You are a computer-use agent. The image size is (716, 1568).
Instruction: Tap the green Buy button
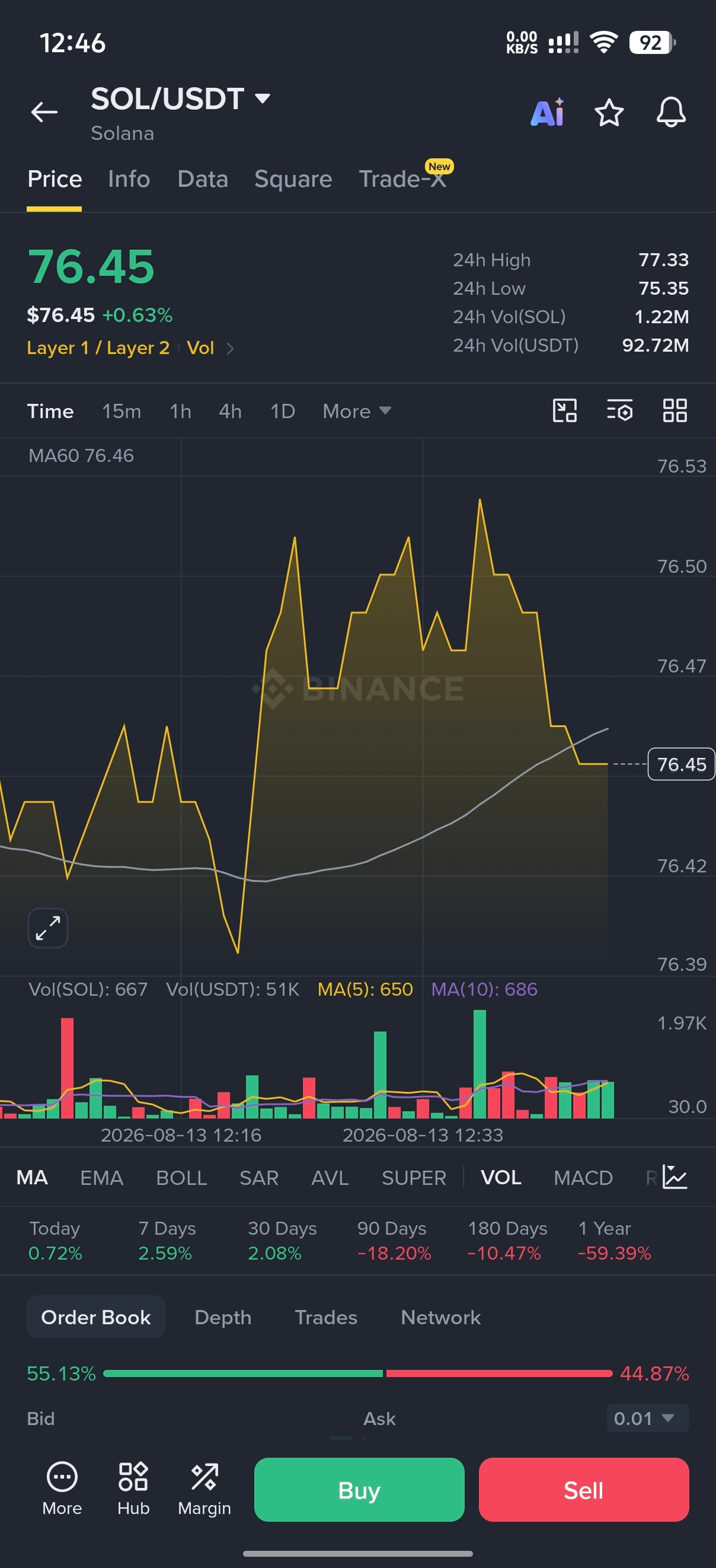point(360,1490)
